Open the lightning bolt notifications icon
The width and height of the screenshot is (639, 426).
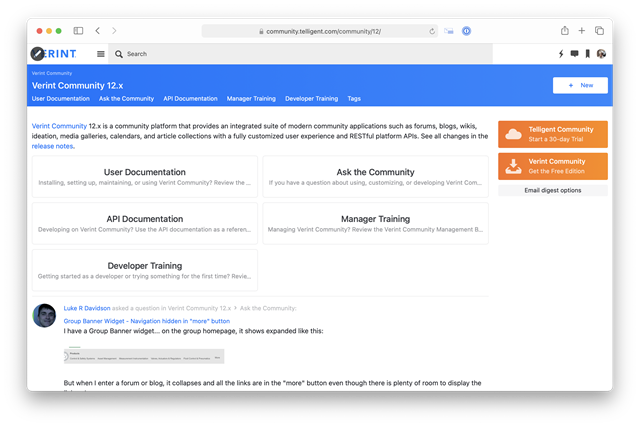point(561,54)
